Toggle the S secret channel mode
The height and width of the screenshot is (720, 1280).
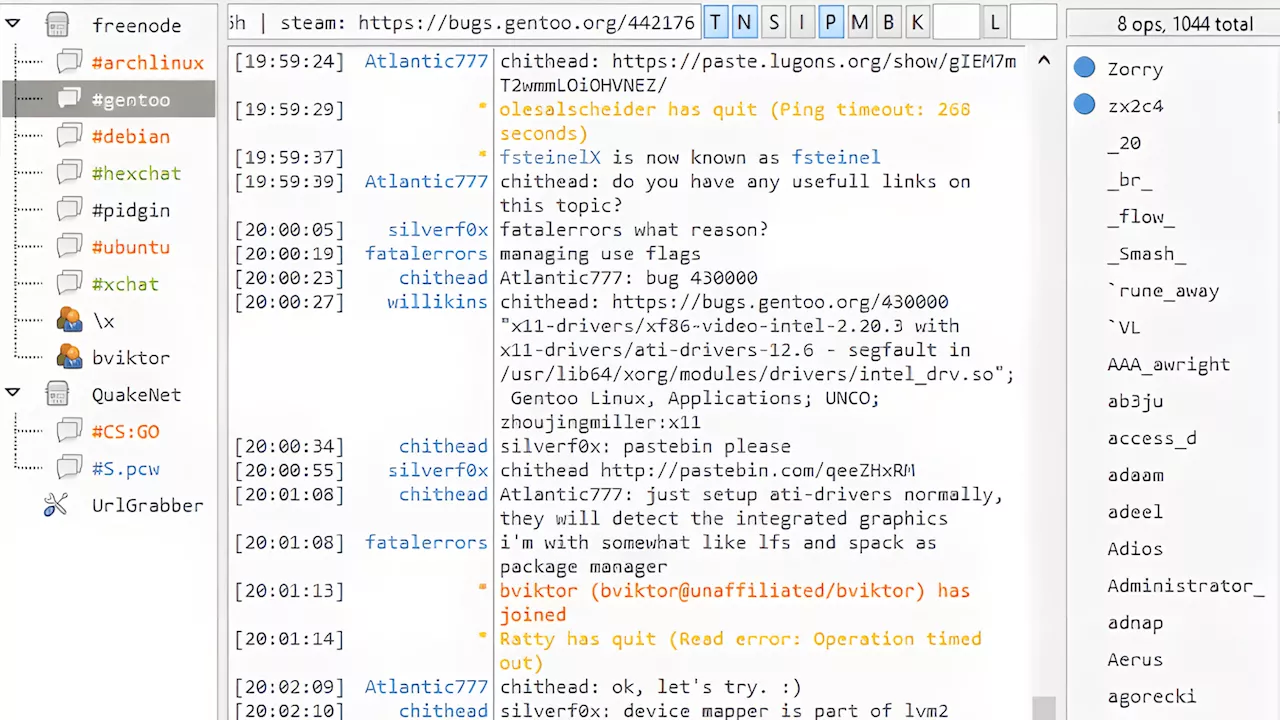[x=774, y=22]
